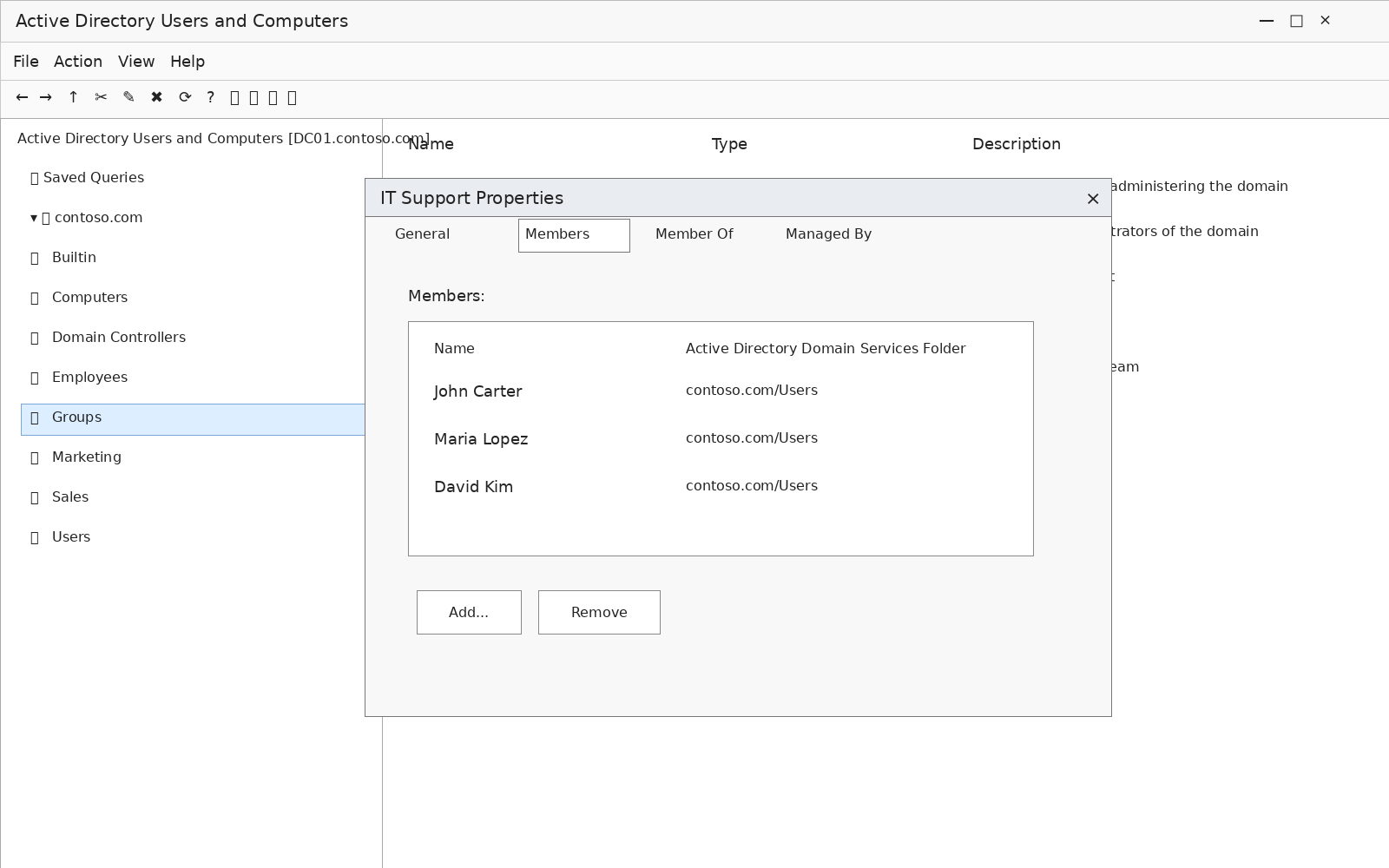The image size is (1389, 868).
Task: Click the Add... button
Action: point(469,612)
